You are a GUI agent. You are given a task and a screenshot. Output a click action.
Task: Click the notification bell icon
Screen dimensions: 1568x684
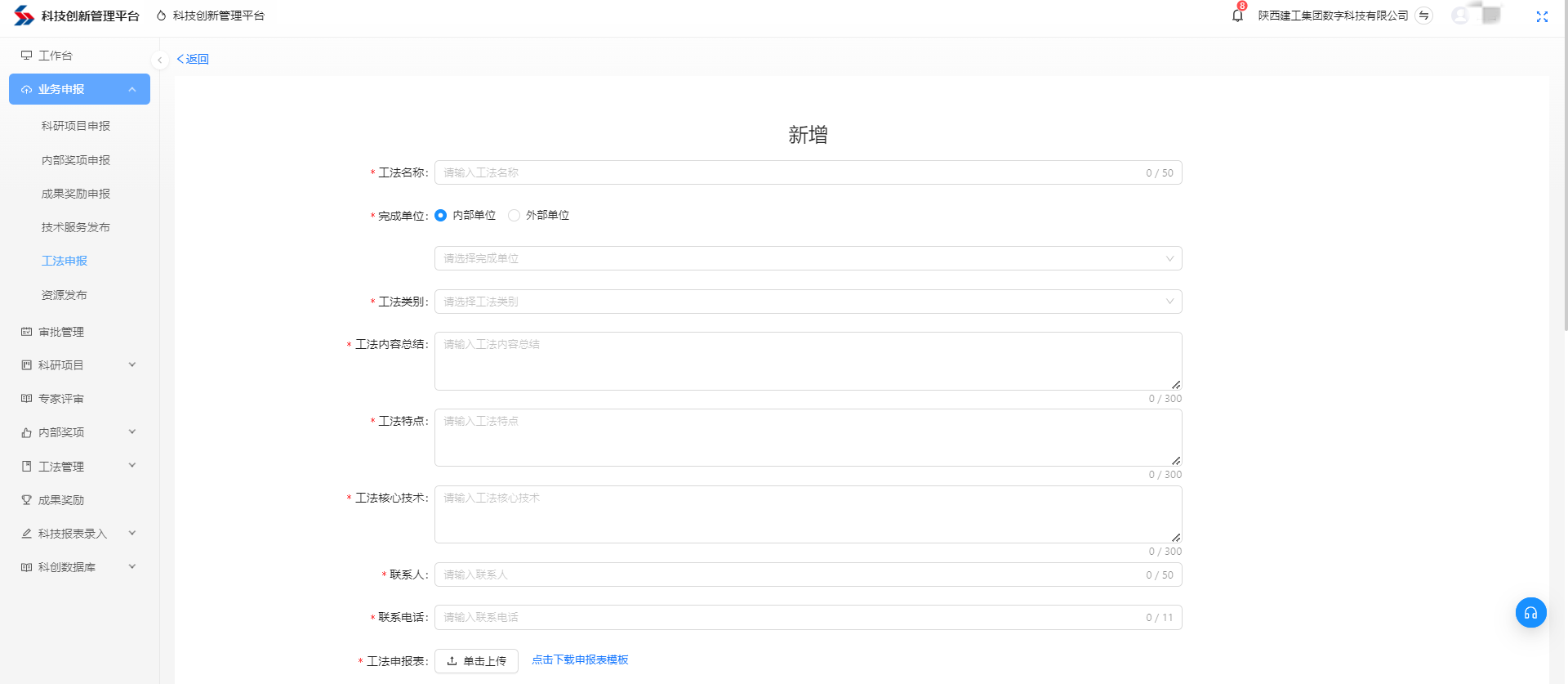pos(1237,16)
